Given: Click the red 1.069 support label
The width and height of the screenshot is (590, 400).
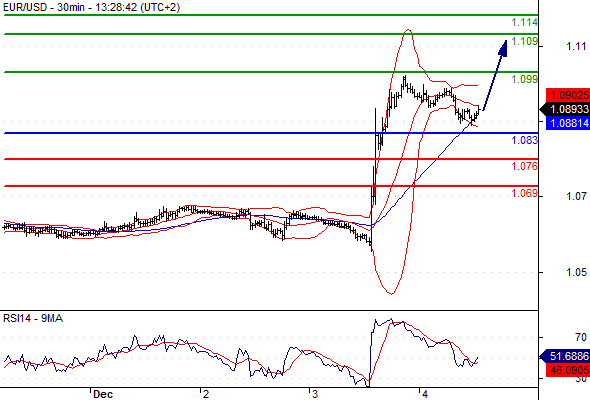Looking at the screenshot, I should click(525, 193).
